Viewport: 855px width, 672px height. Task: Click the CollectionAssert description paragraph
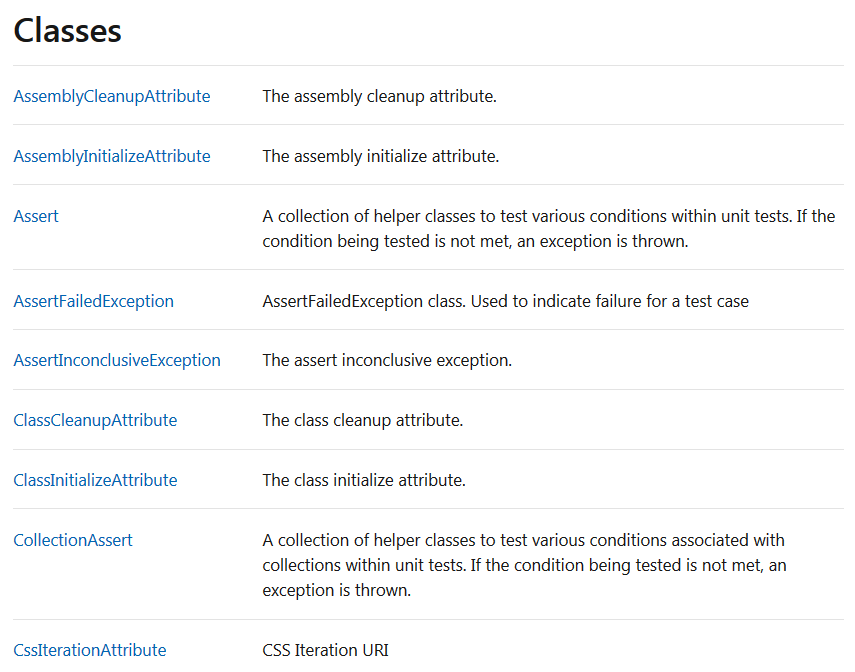click(x=525, y=565)
